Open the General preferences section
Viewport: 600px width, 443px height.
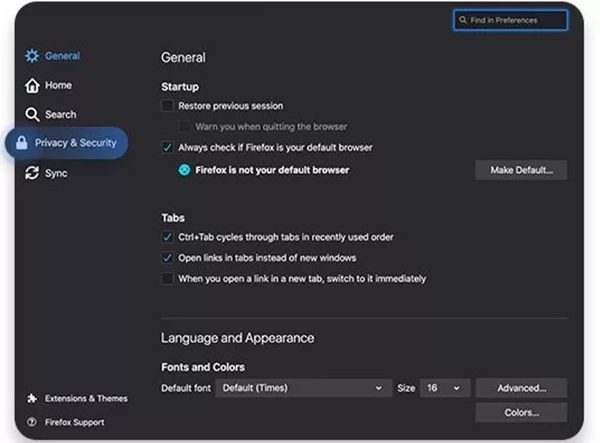(x=53, y=56)
